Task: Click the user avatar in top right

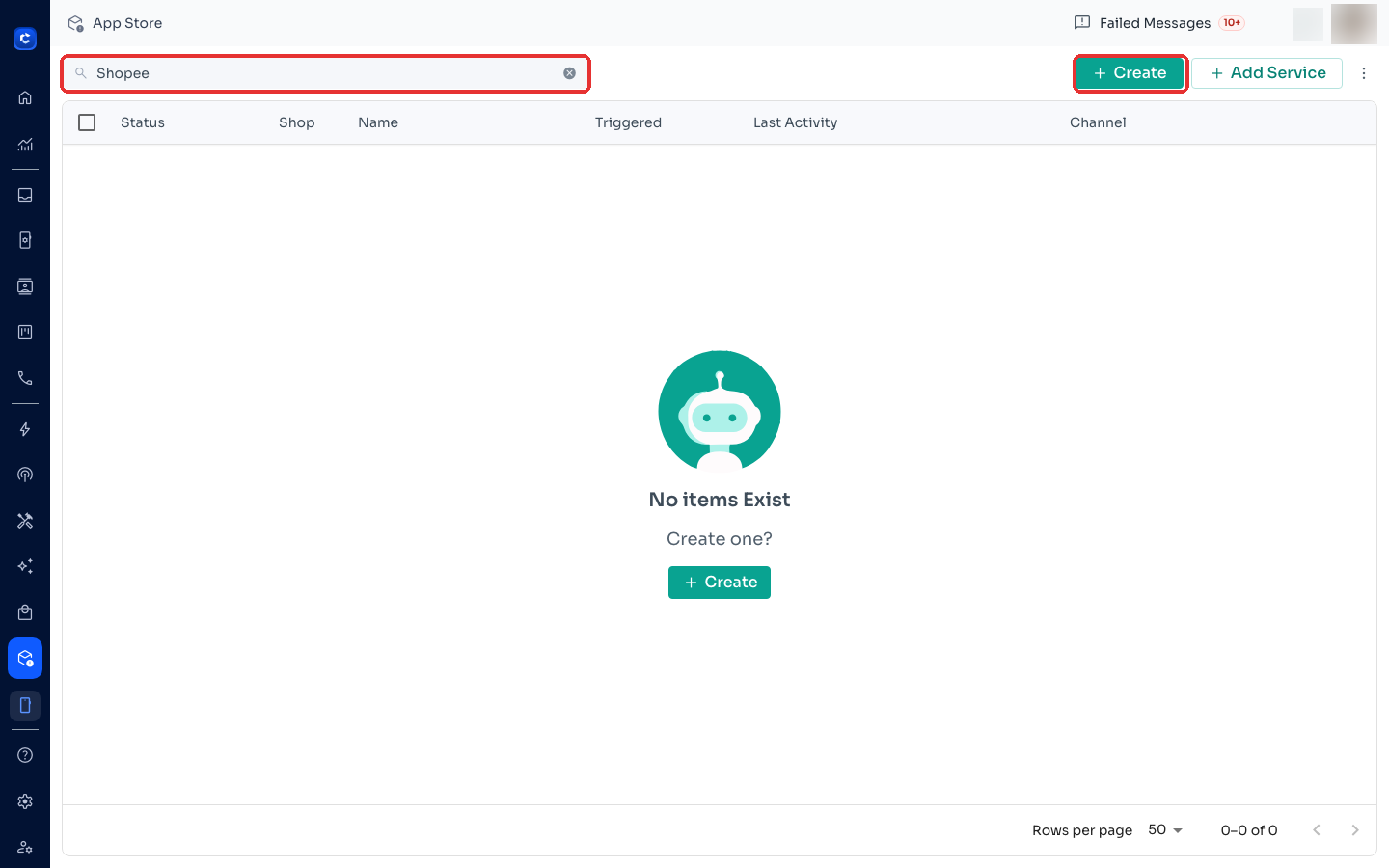Action: click(x=1354, y=23)
